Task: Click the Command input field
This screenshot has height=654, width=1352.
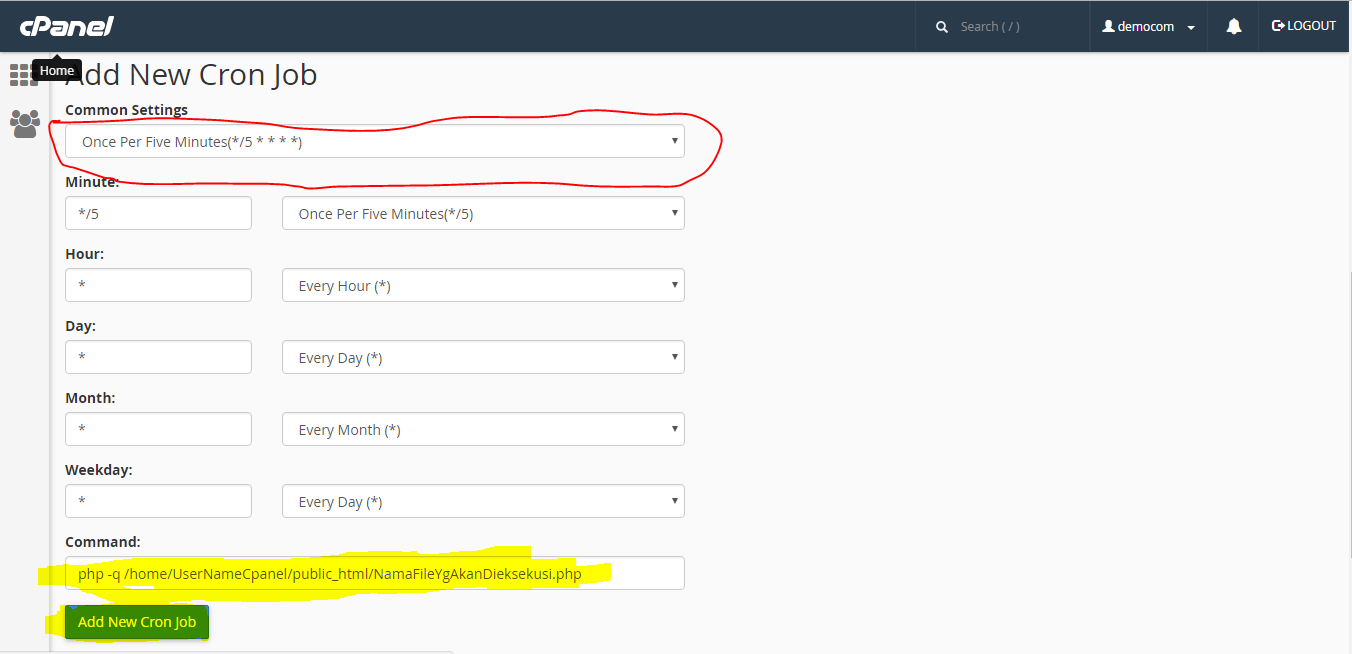Action: tap(374, 573)
